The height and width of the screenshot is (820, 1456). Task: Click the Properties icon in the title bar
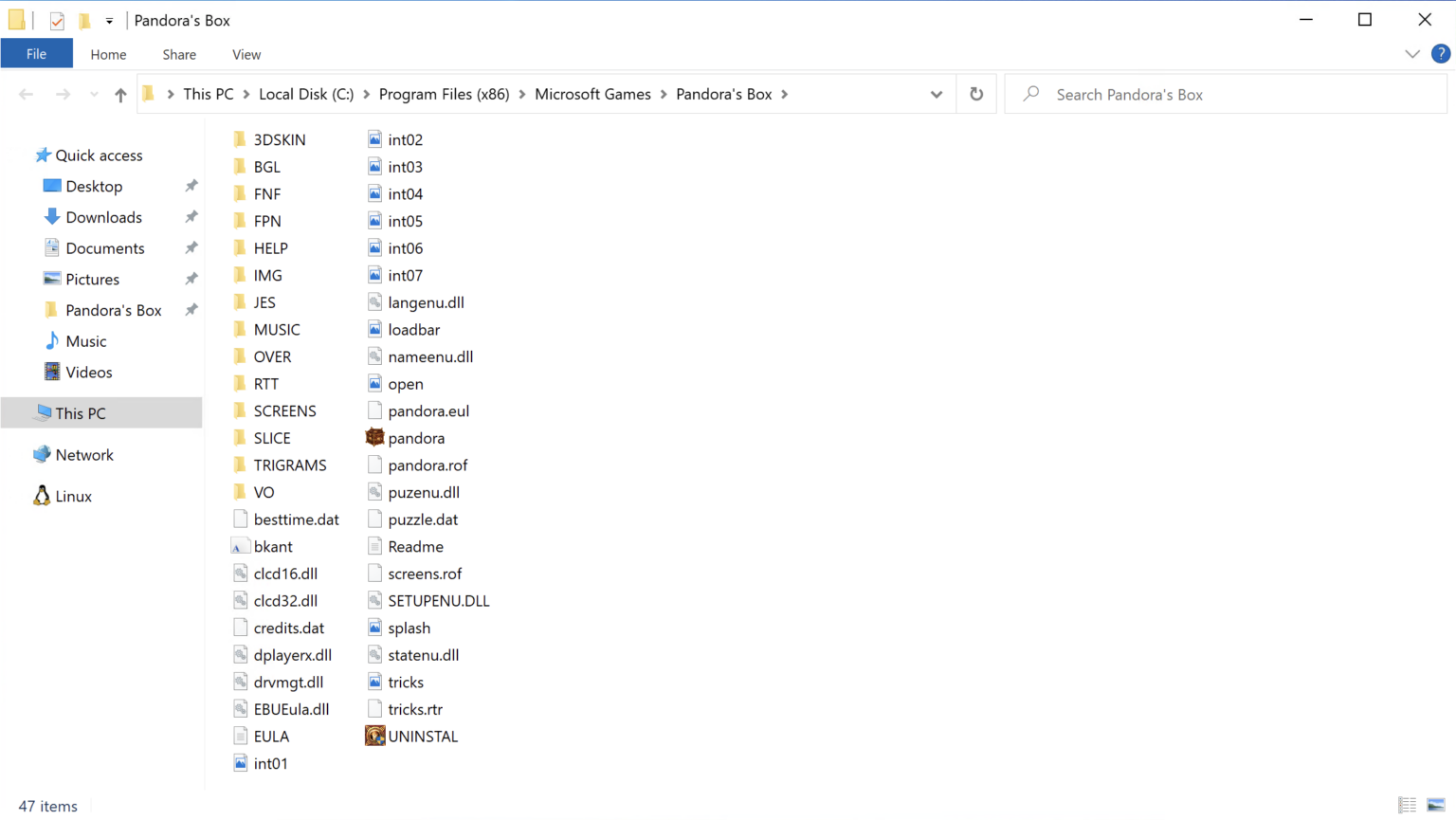coord(57,20)
